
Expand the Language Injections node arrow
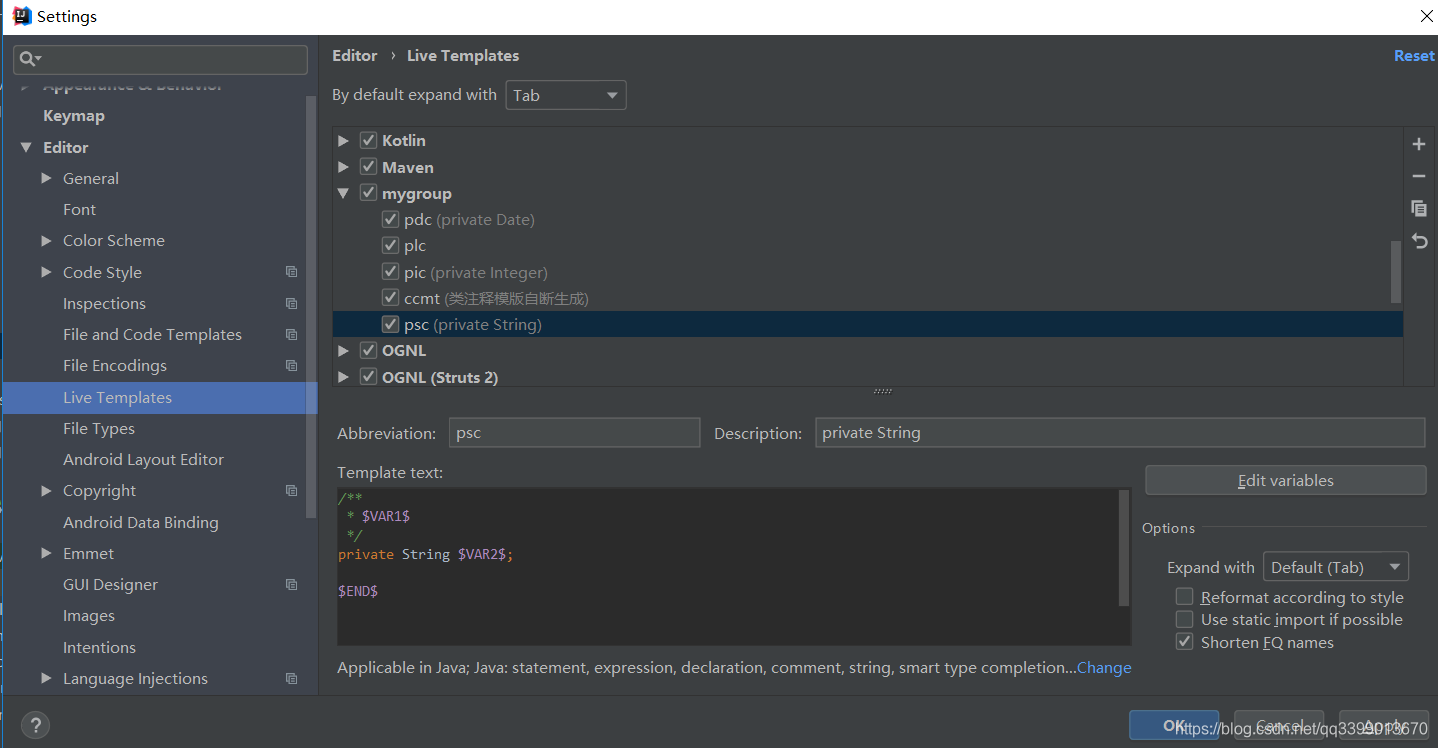(46, 678)
